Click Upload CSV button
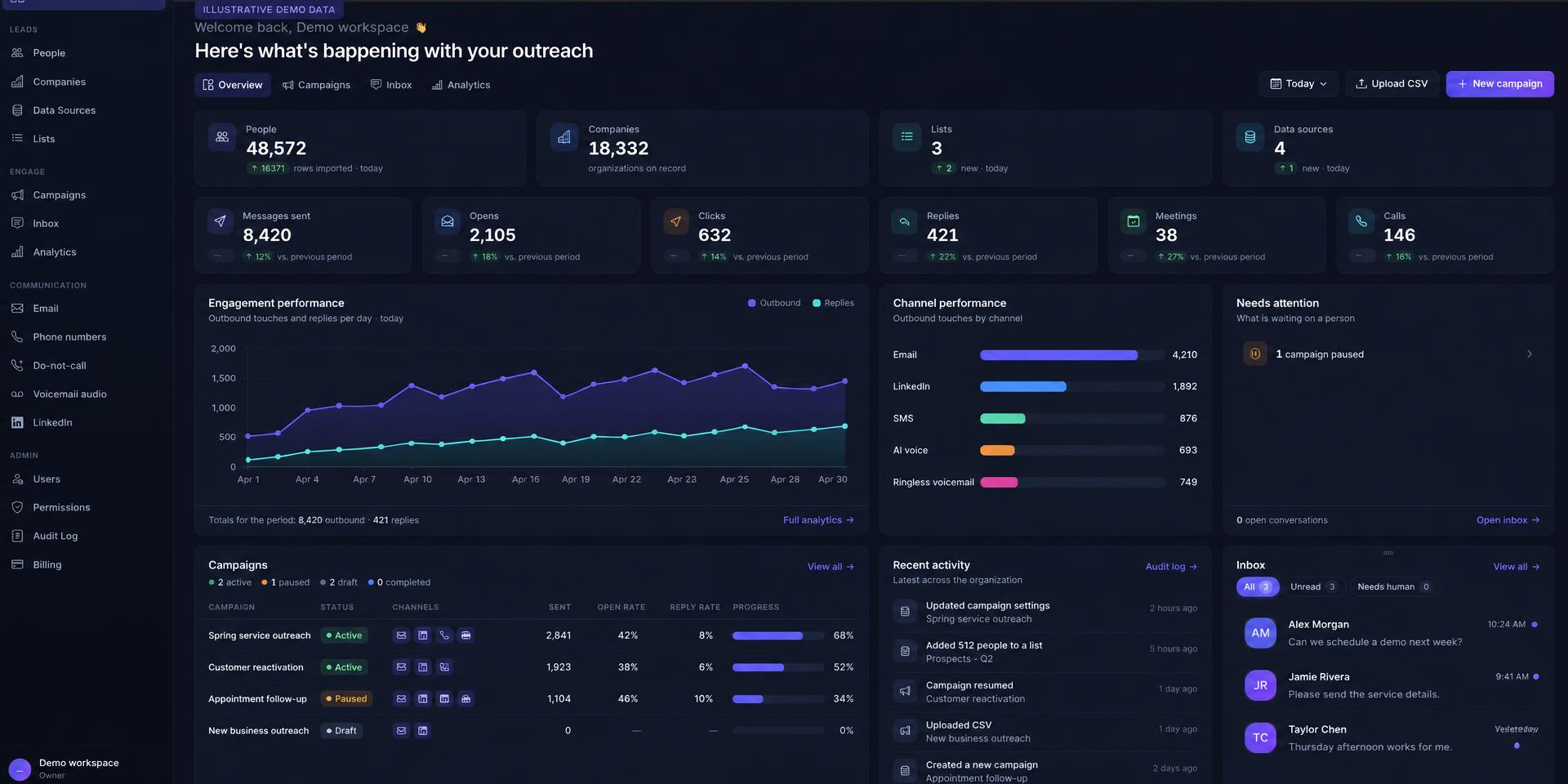 [x=1392, y=84]
